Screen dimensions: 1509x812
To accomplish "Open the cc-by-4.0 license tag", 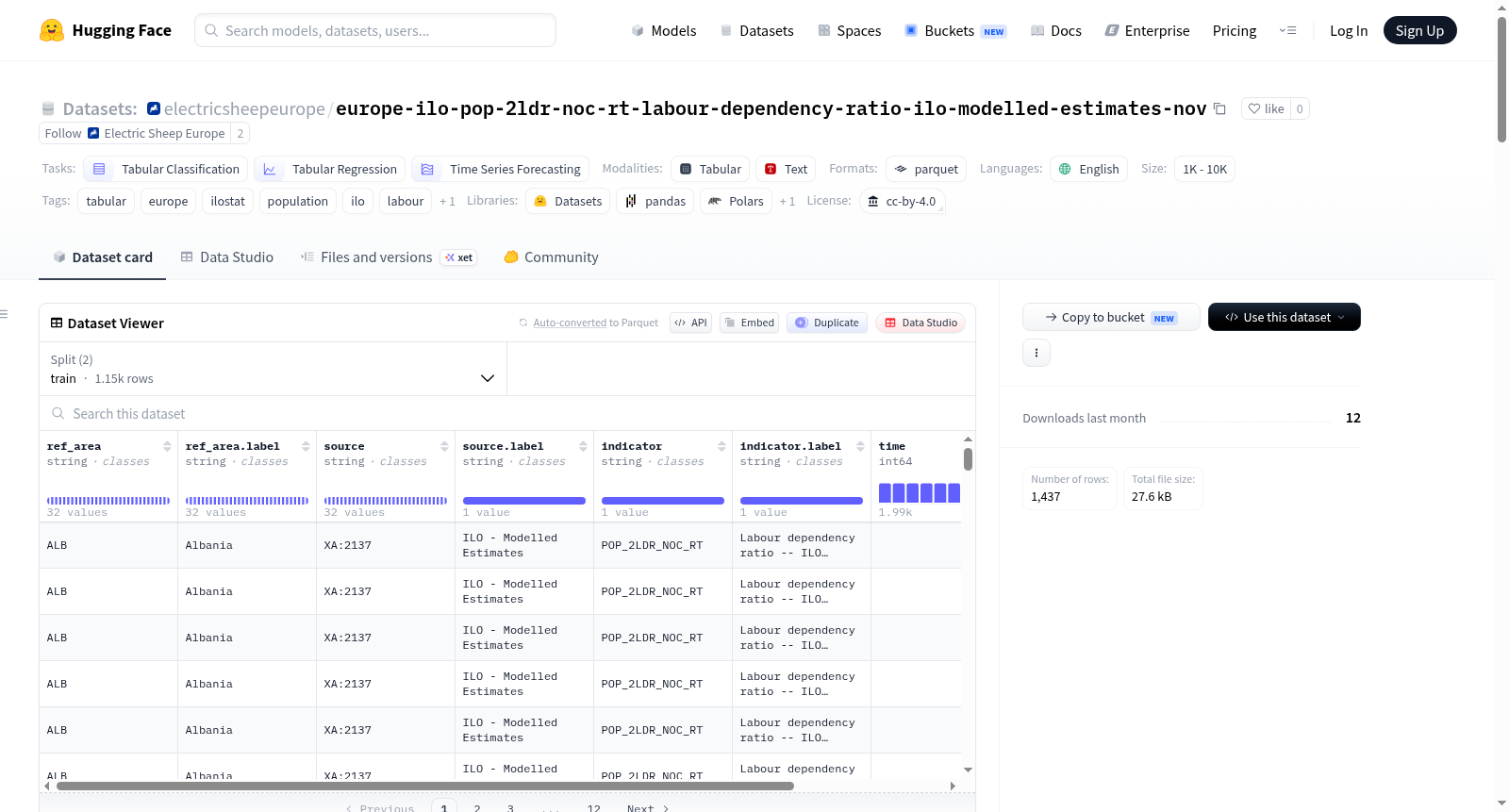I will click(x=902, y=201).
